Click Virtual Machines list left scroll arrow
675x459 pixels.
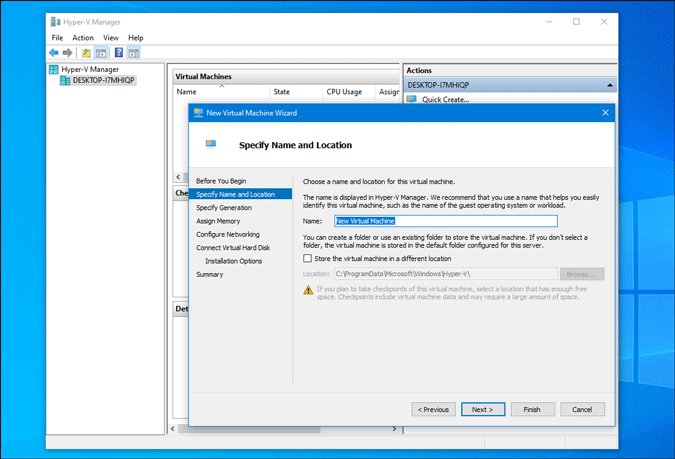click(178, 177)
